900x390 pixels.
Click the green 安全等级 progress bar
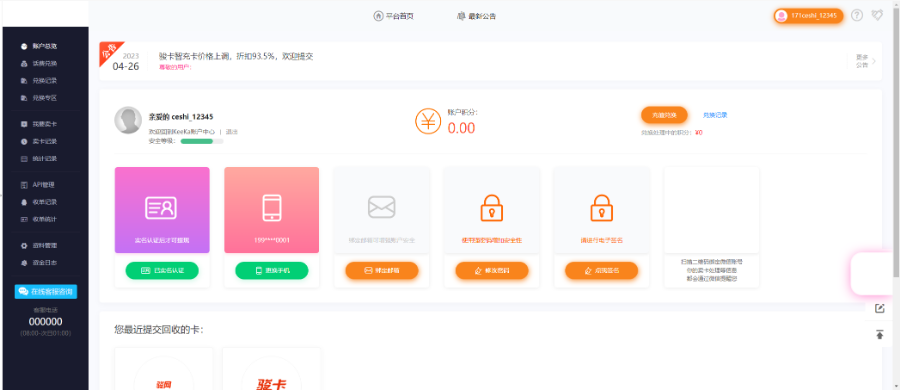point(201,141)
